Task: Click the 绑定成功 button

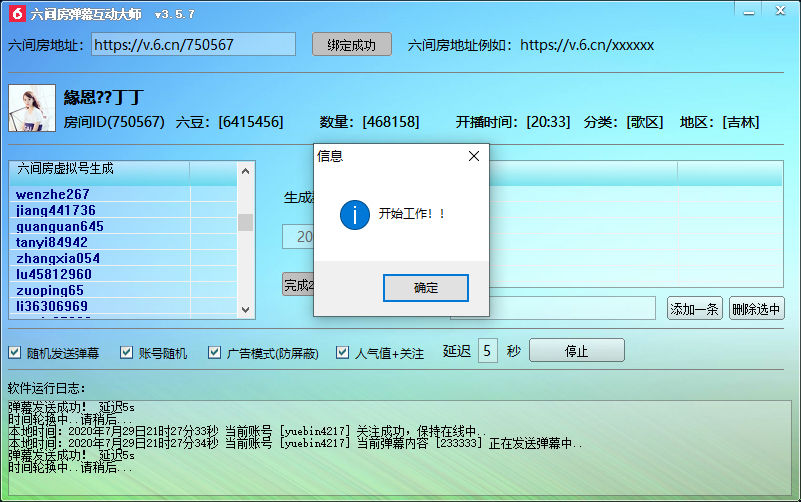Action: click(x=351, y=44)
